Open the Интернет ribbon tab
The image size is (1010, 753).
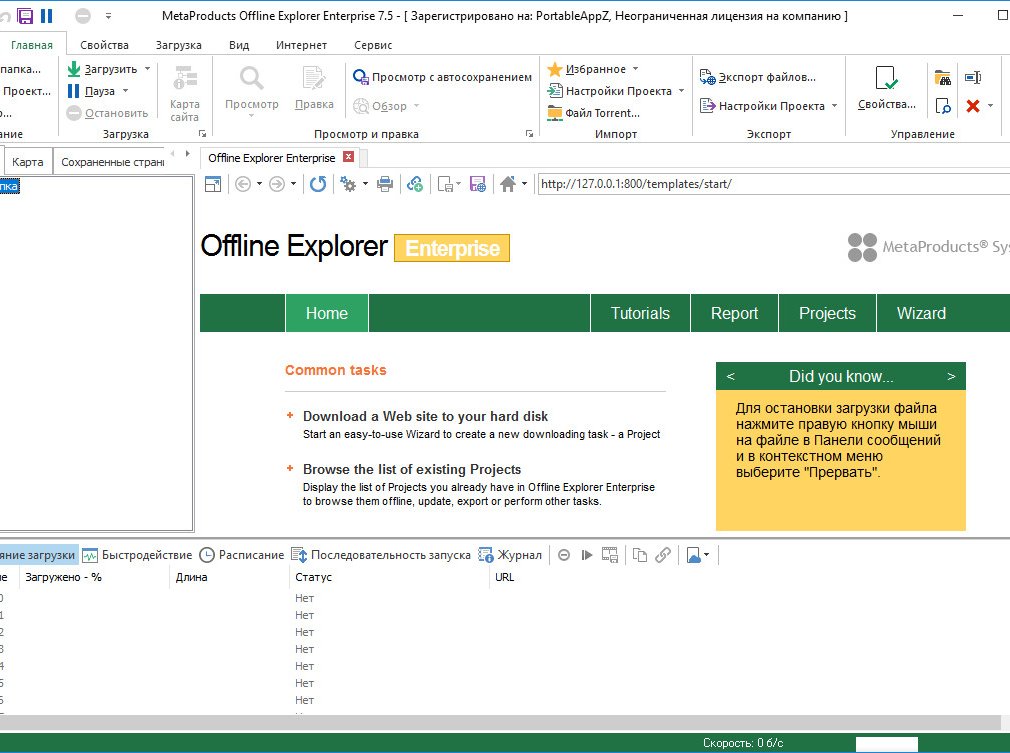(301, 45)
